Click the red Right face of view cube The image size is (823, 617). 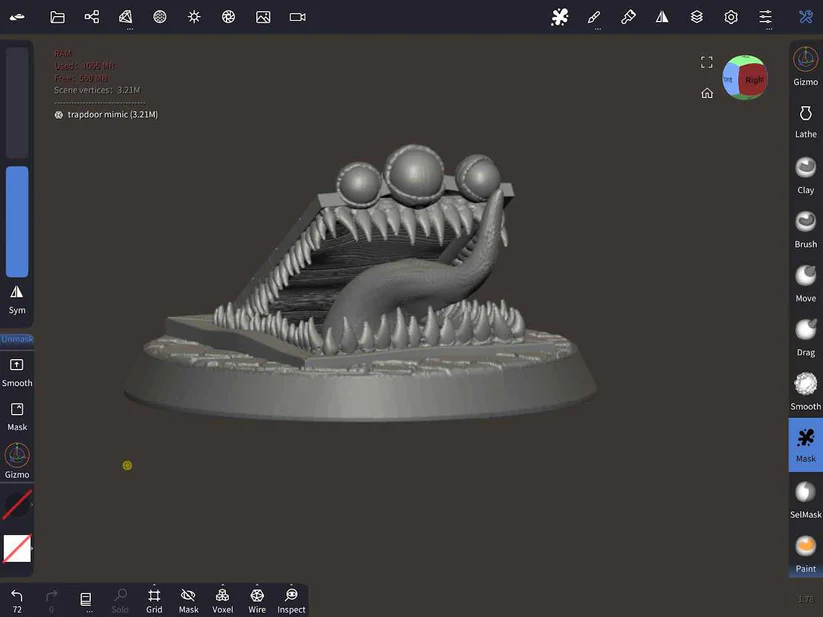[753, 80]
